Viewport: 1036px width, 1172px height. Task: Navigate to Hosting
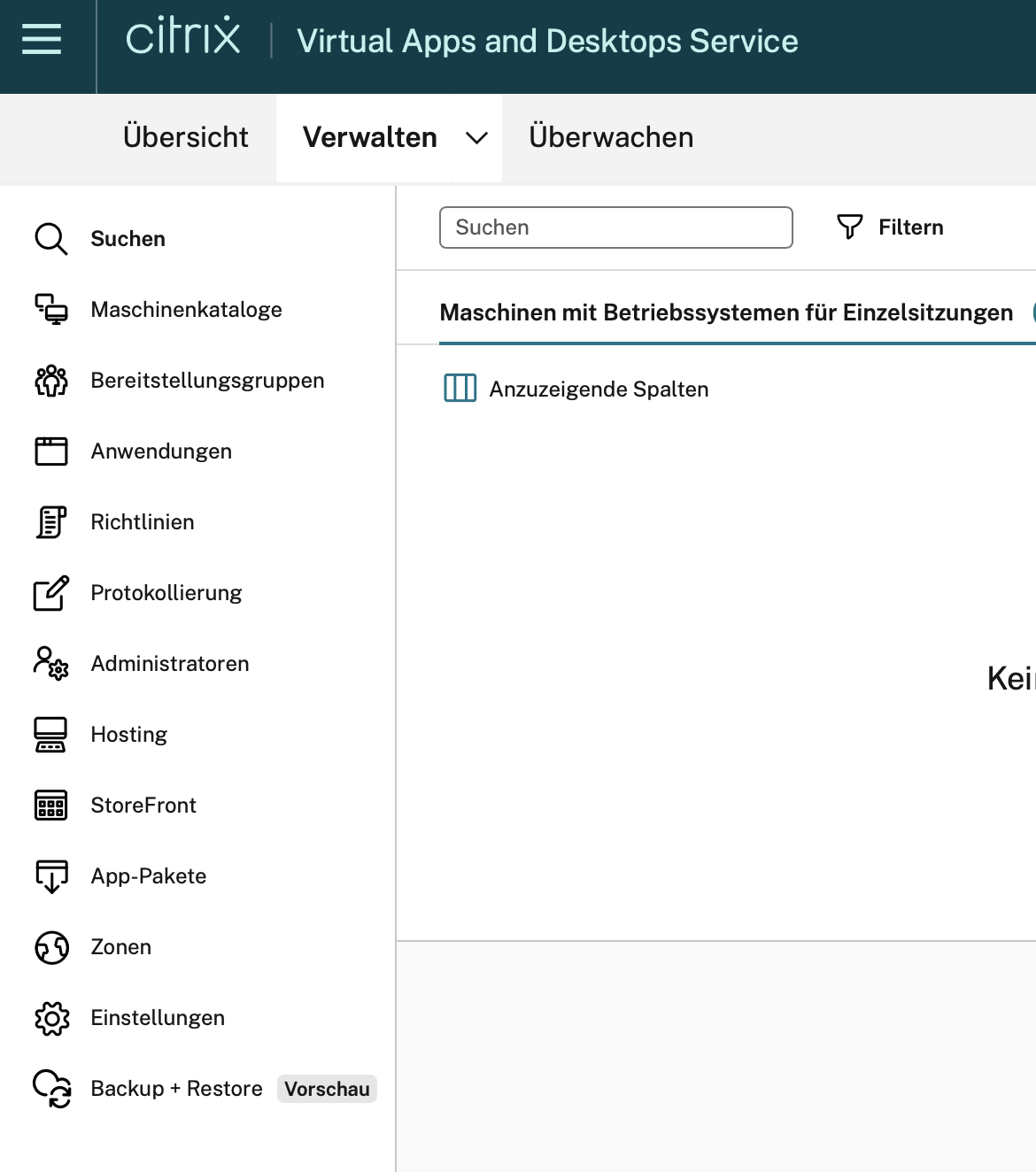pos(129,735)
